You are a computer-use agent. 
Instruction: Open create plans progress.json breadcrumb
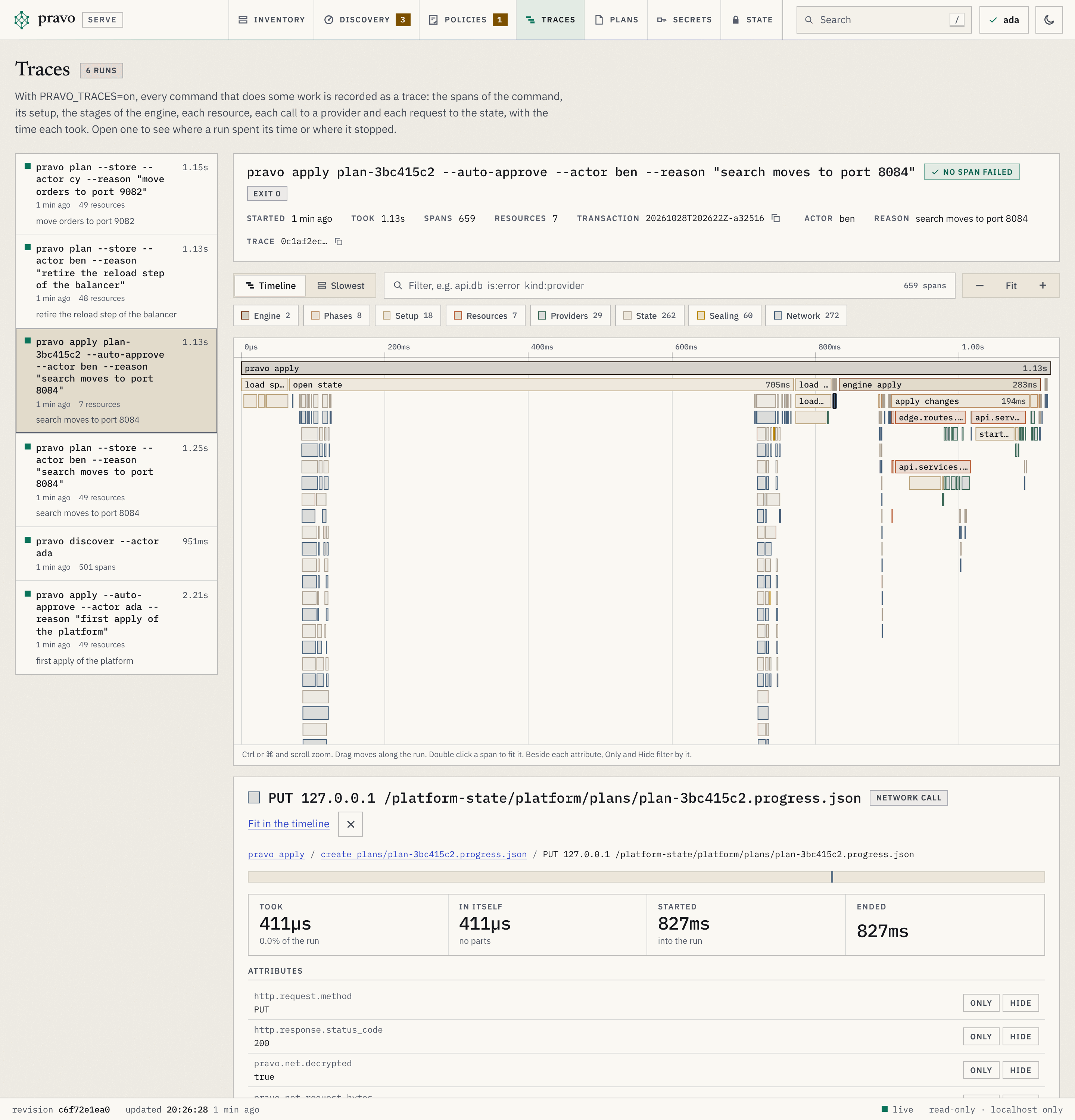(x=423, y=854)
